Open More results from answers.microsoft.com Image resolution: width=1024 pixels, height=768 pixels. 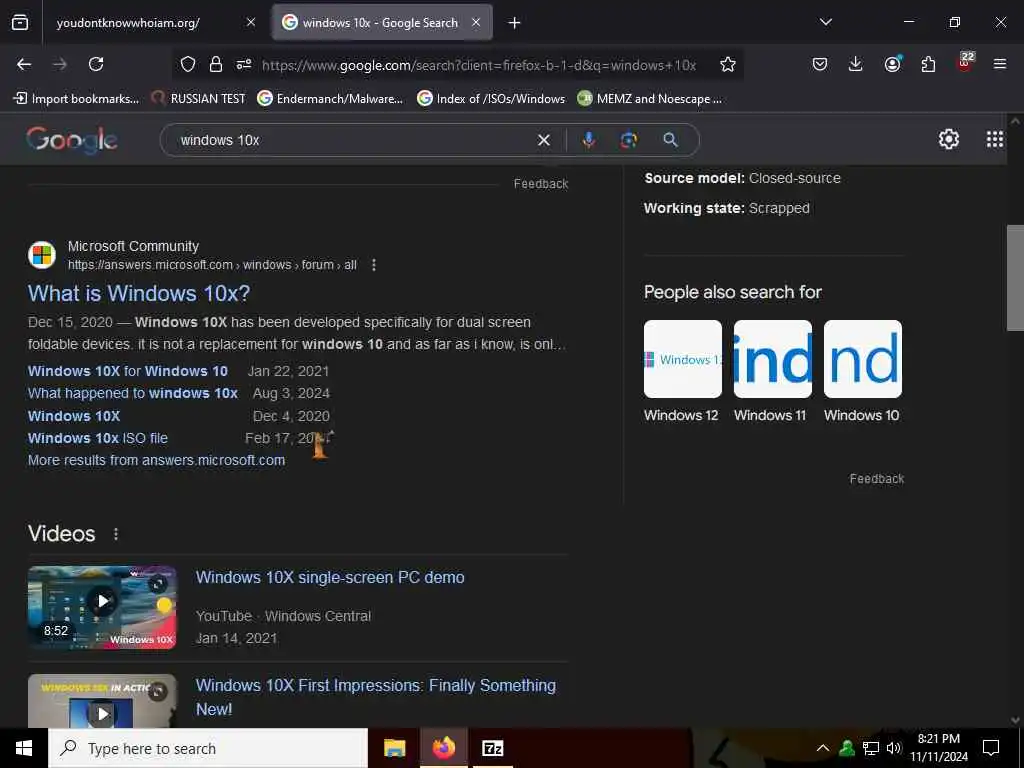pos(157,460)
